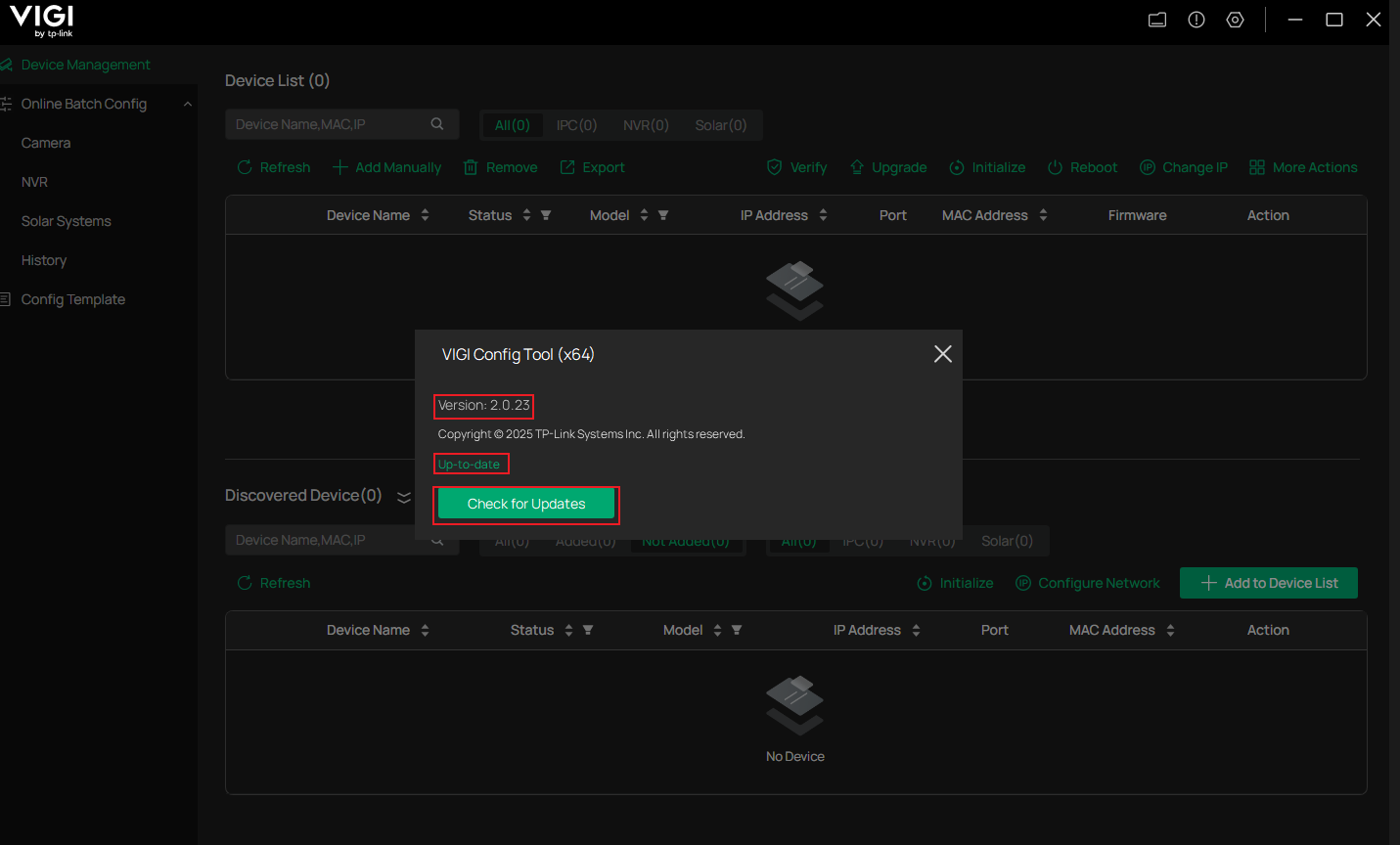Open the Model filter in Discovered Device table
The image size is (1400, 845).
(x=737, y=631)
